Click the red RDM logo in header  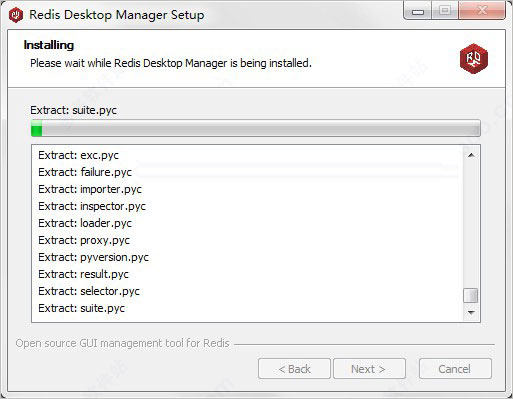[x=474, y=58]
